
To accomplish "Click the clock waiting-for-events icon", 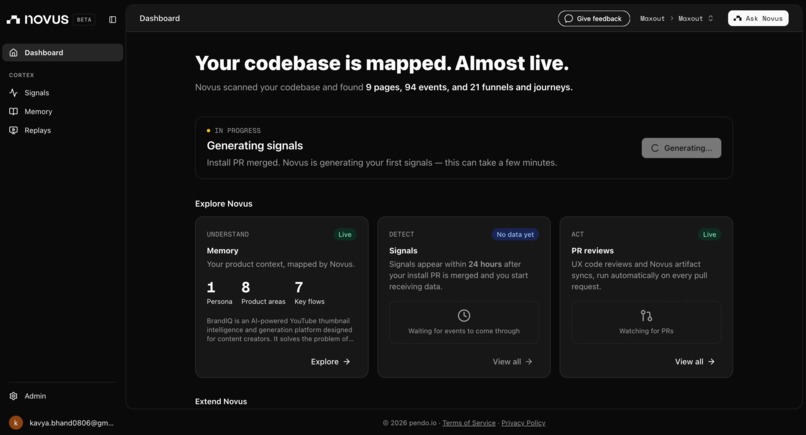I will tap(464, 315).
